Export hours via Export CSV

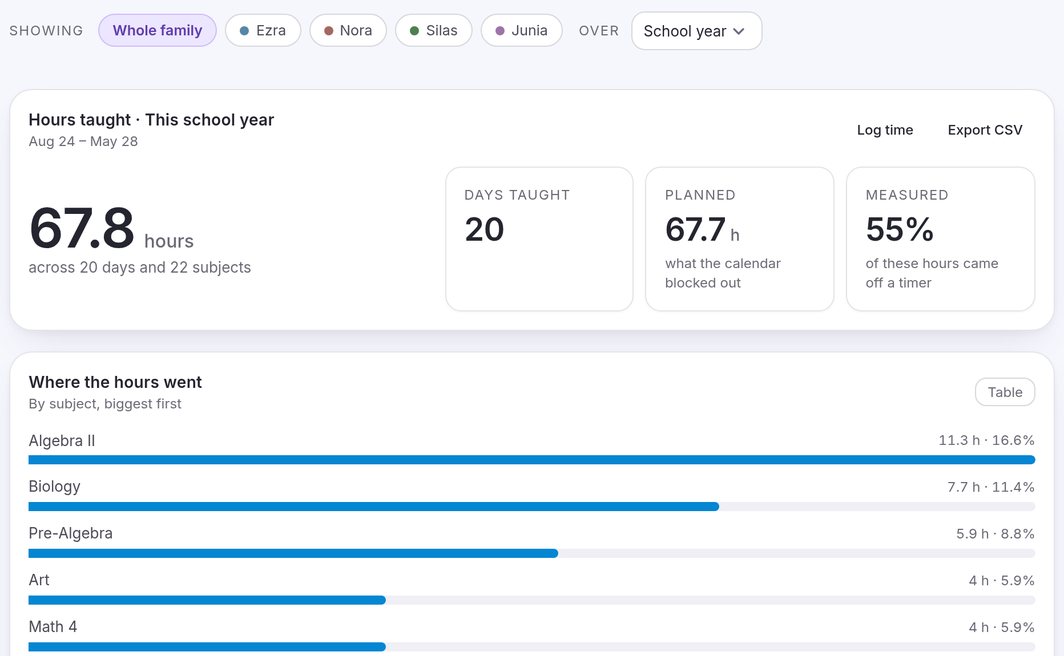pyautogui.click(x=985, y=130)
